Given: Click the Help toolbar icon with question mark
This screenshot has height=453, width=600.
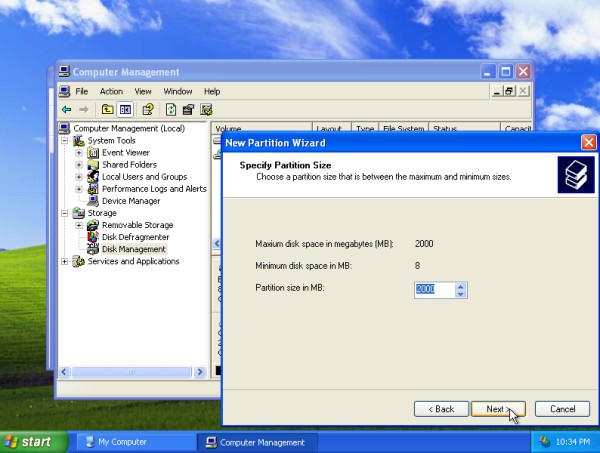Looking at the screenshot, I should [148, 110].
